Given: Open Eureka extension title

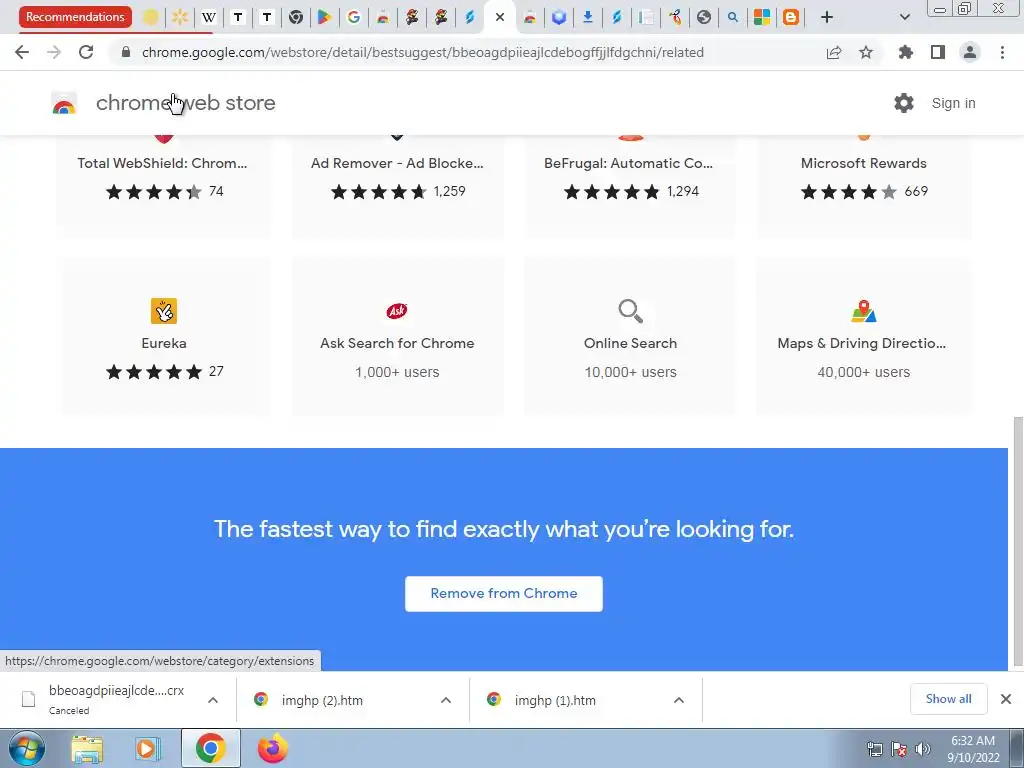Looking at the screenshot, I should [164, 343].
